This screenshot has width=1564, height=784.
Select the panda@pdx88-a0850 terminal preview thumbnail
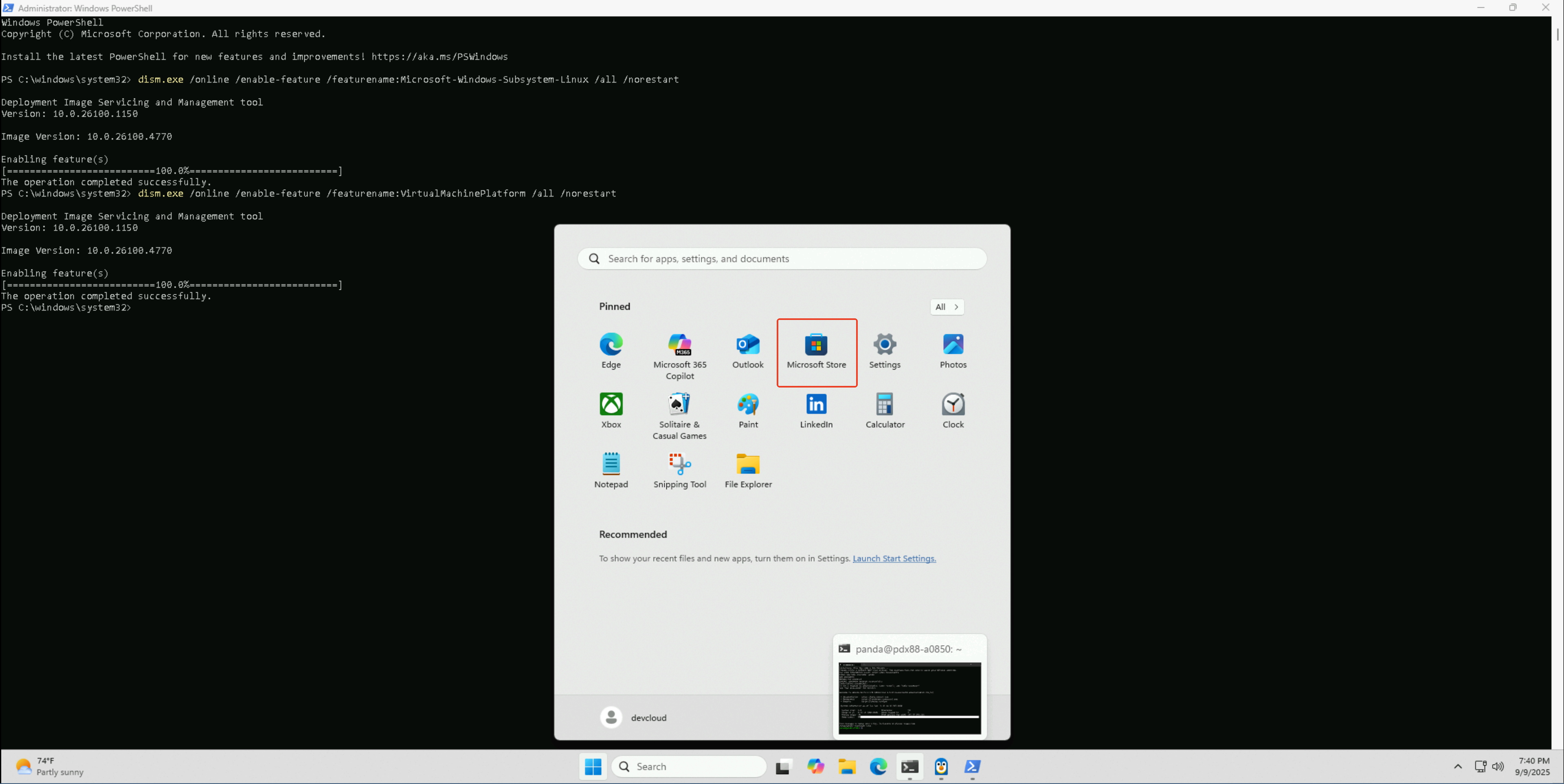click(x=909, y=698)
